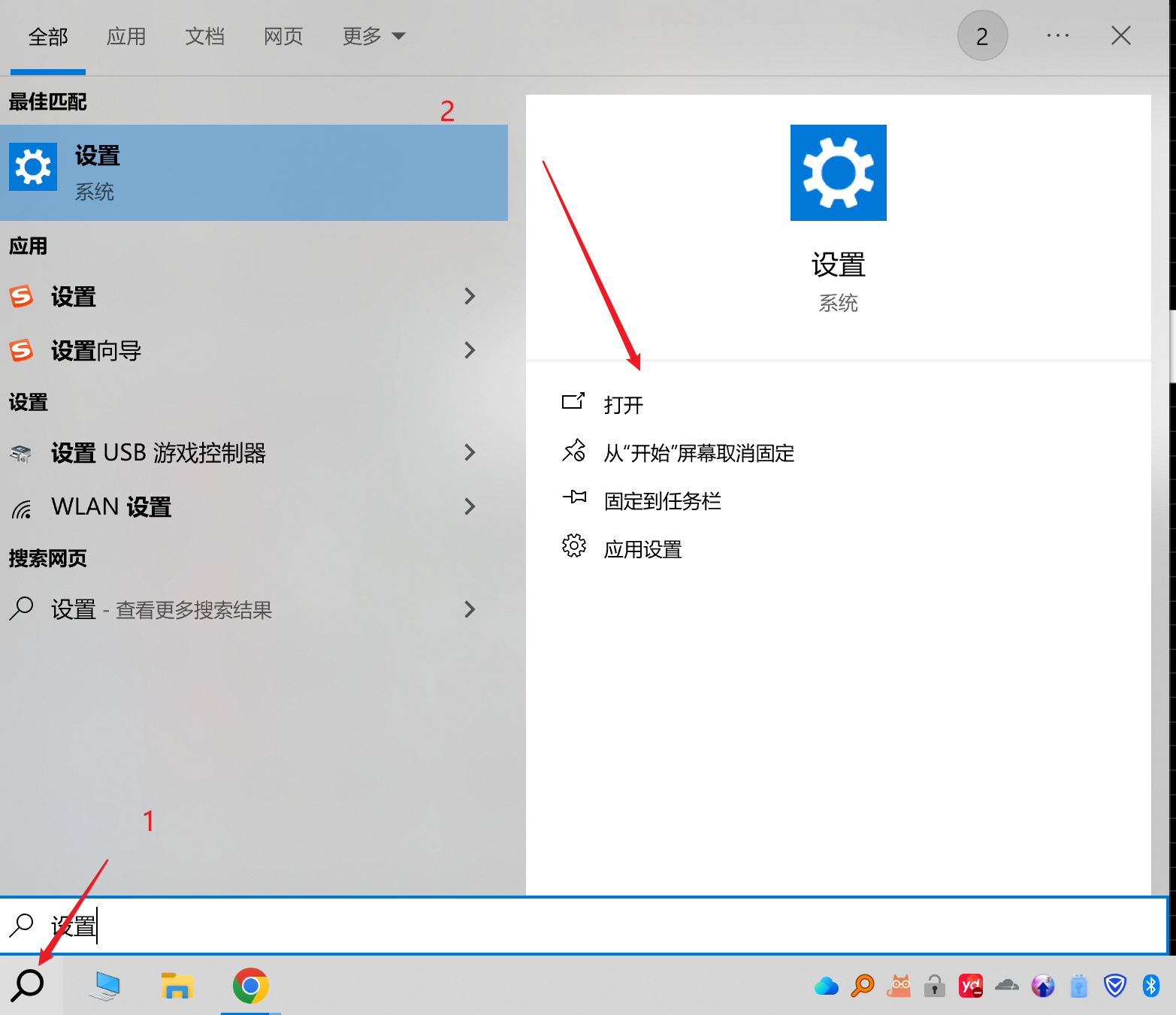Click the blue cloud tray icon
The height and width of the screenshot is (1015, 1176).
(826, 986)
